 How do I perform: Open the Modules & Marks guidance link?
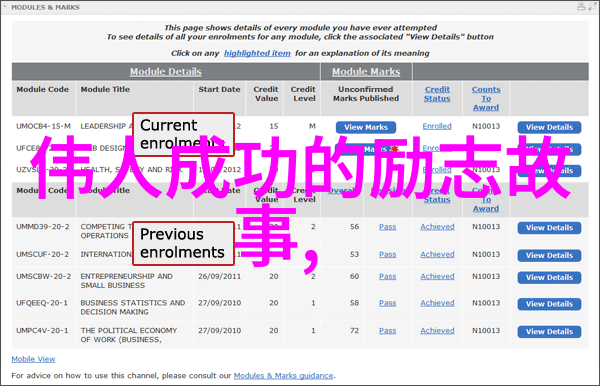283,376
